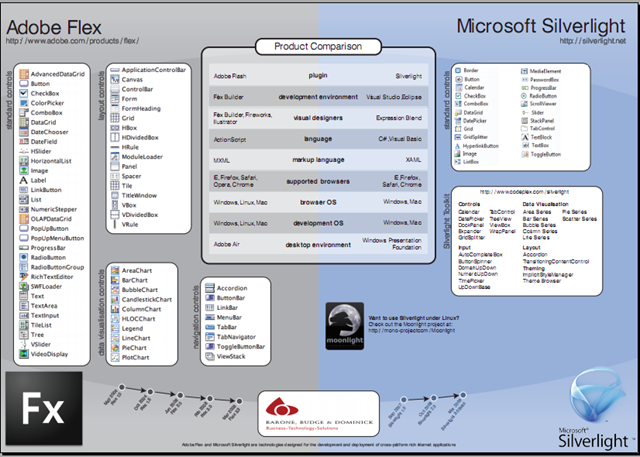The height and width of the screenshot is (457, 640).
Task: Open the codeplex.com/silverlight toolkit link
Action: pos(524,191)
